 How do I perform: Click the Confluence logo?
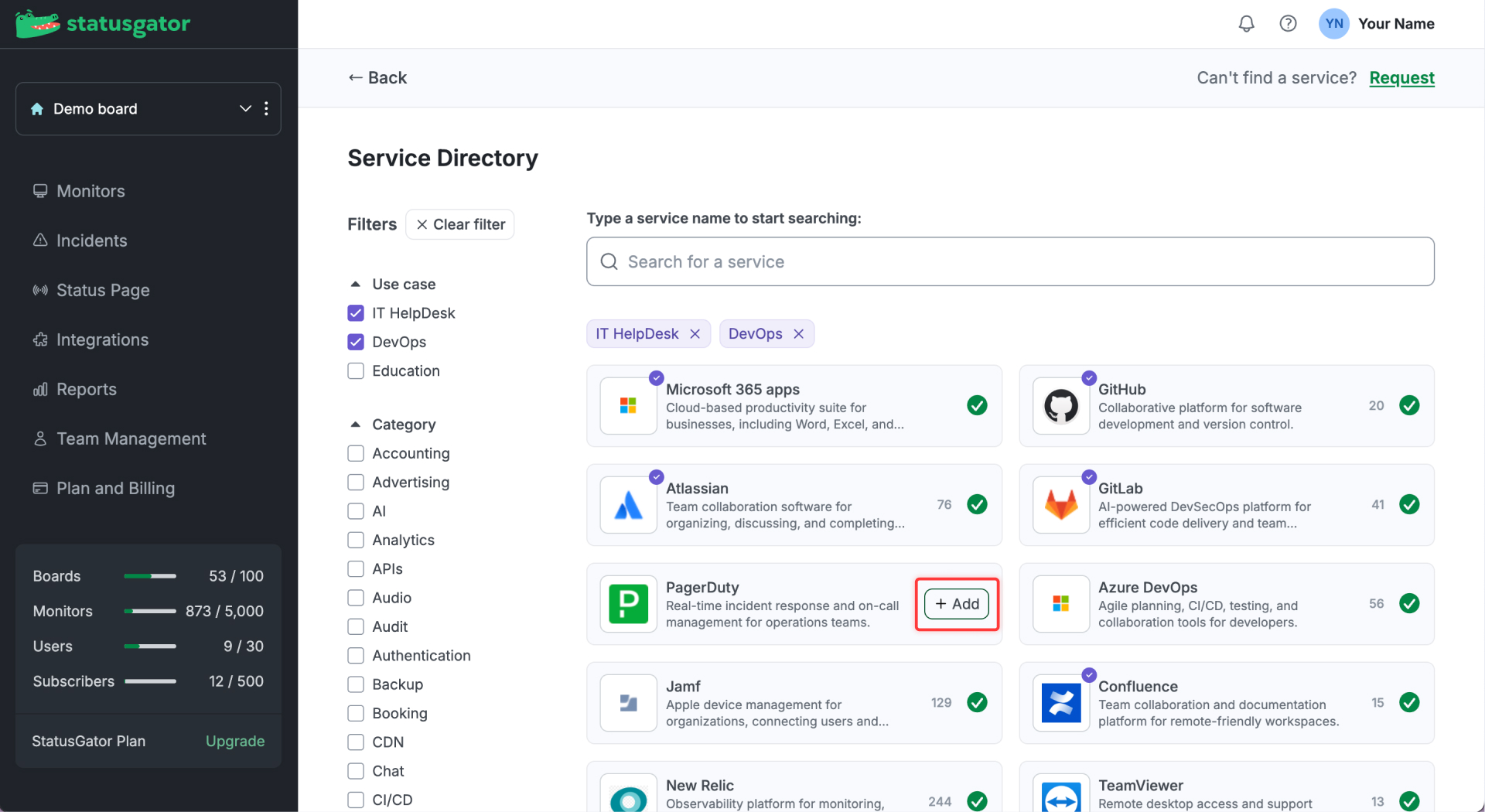pos(1061,703)
